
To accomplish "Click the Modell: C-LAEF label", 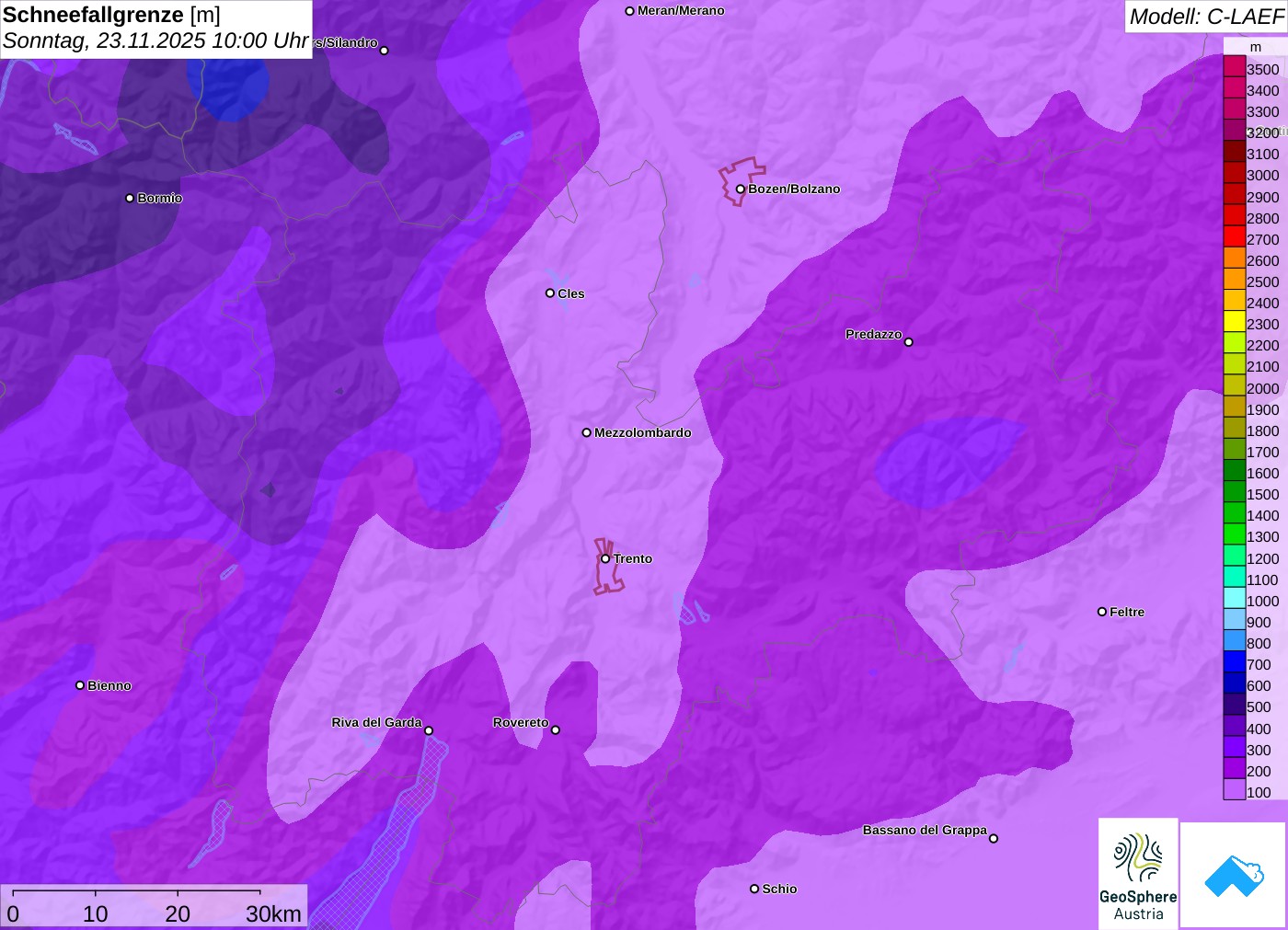I will 1206,17.
